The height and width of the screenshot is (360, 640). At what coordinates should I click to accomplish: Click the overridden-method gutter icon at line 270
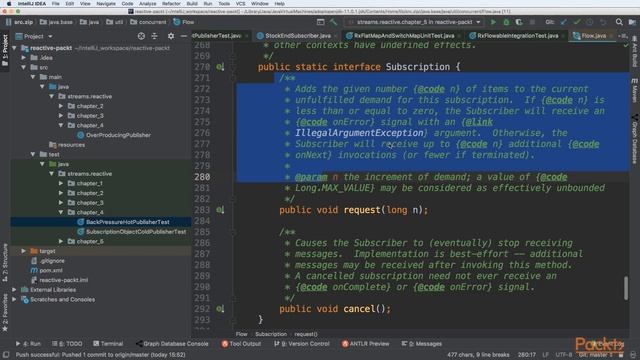pos(220,67)
